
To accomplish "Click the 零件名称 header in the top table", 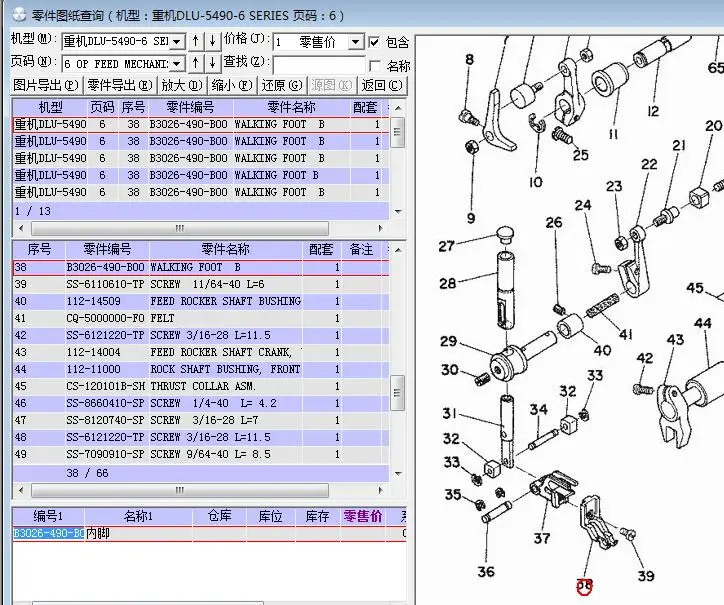I will click(292, 107).
